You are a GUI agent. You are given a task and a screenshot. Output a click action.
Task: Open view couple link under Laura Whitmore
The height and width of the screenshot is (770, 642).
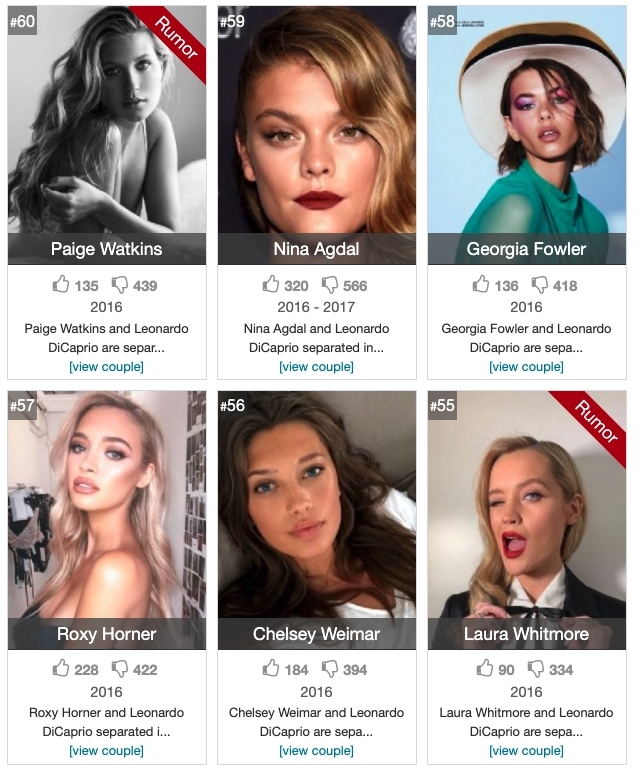[x=527, y=751]
